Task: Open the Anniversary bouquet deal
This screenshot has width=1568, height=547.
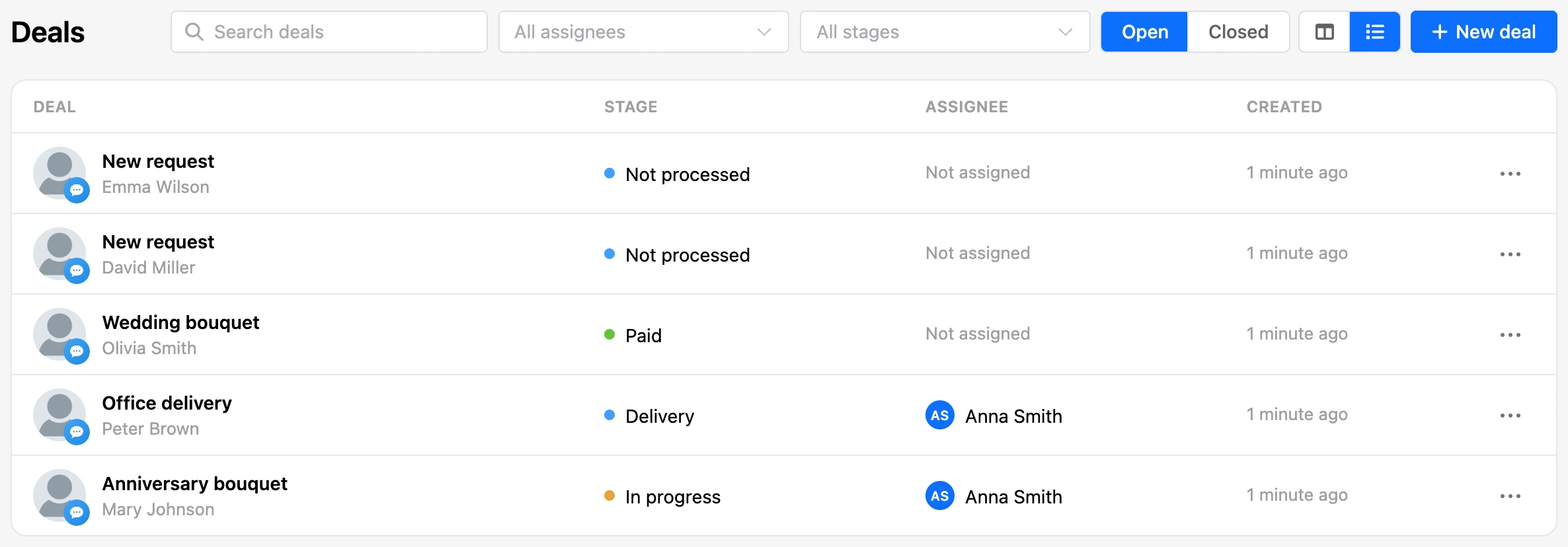Action: [x=194, y=484]
